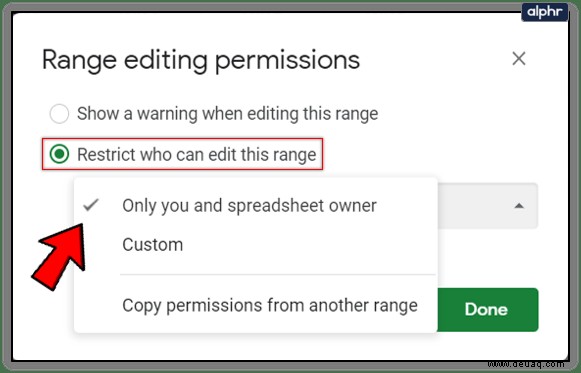Click the checkmark icon beside the selected option
This screenshot has height=373, width=581.
(91, 204)
